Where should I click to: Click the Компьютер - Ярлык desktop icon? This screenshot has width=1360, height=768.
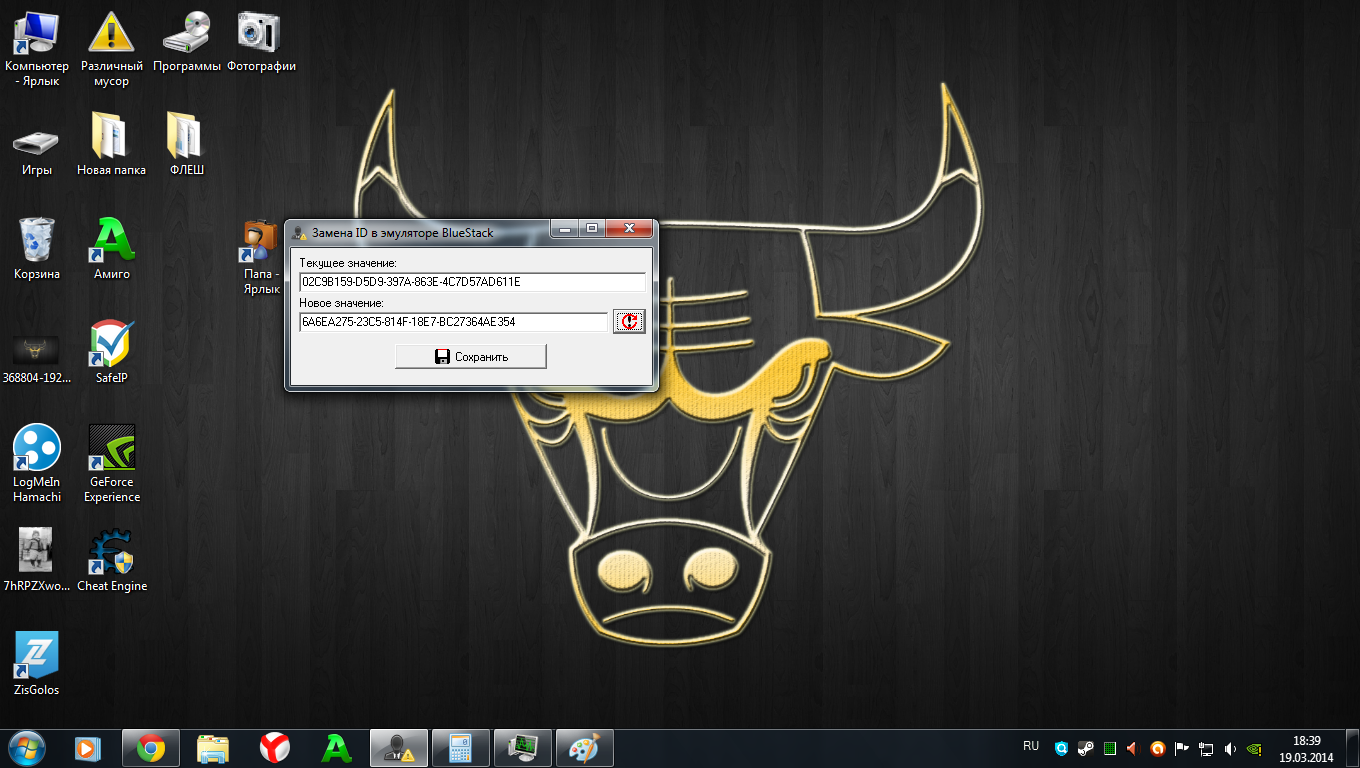coord(37,48)
